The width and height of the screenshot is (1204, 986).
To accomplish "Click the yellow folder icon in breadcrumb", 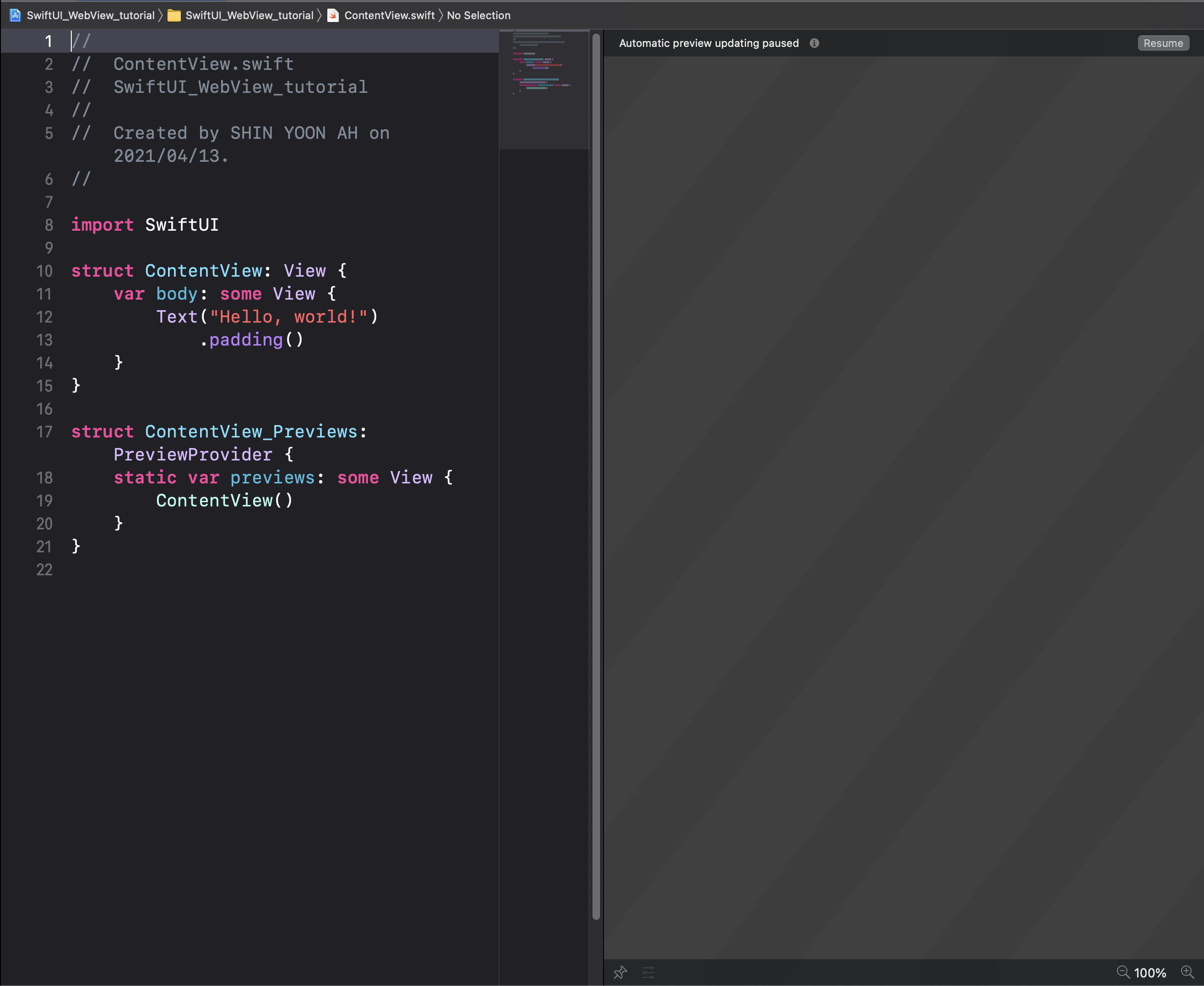I will coord(174,15).
